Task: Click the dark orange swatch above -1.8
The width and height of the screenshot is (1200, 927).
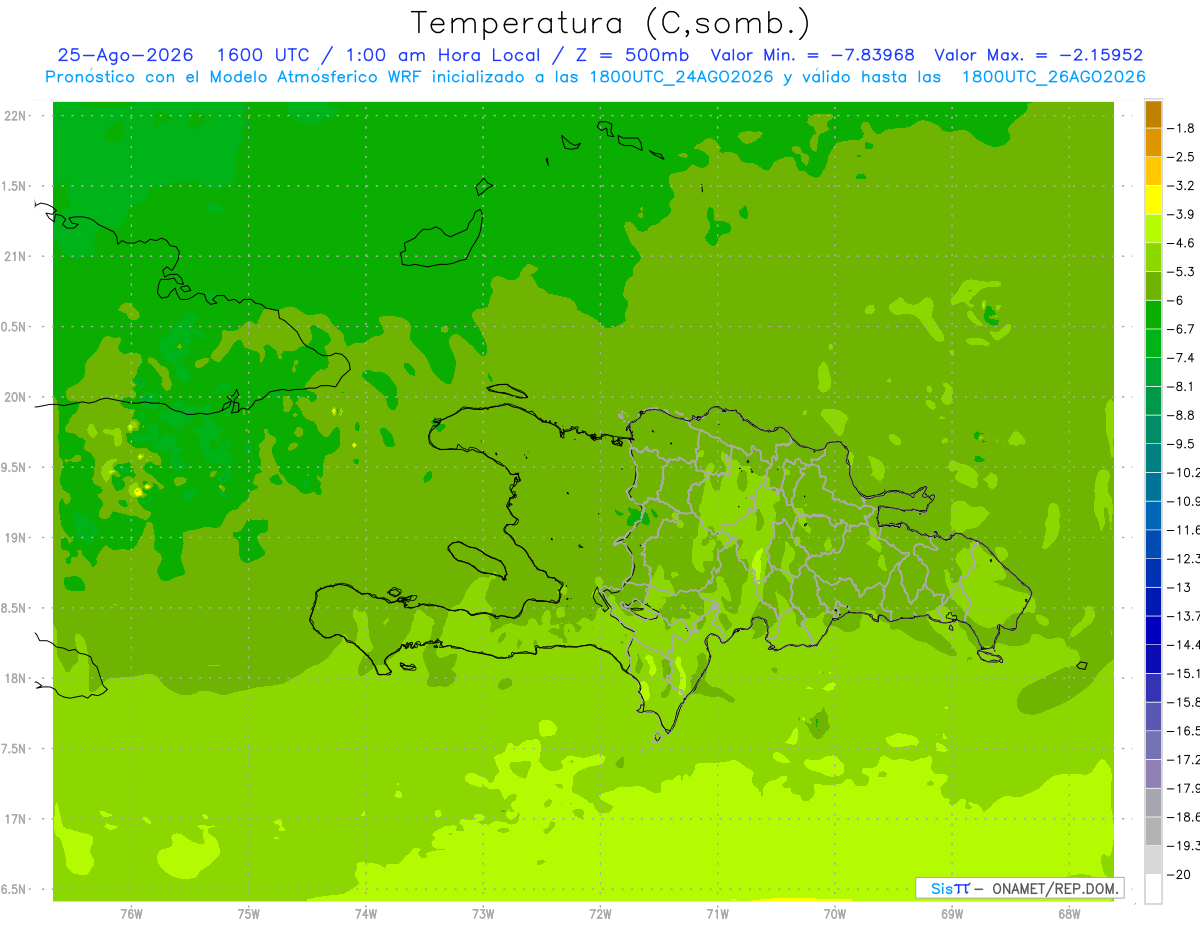Action: [1153, 114]
